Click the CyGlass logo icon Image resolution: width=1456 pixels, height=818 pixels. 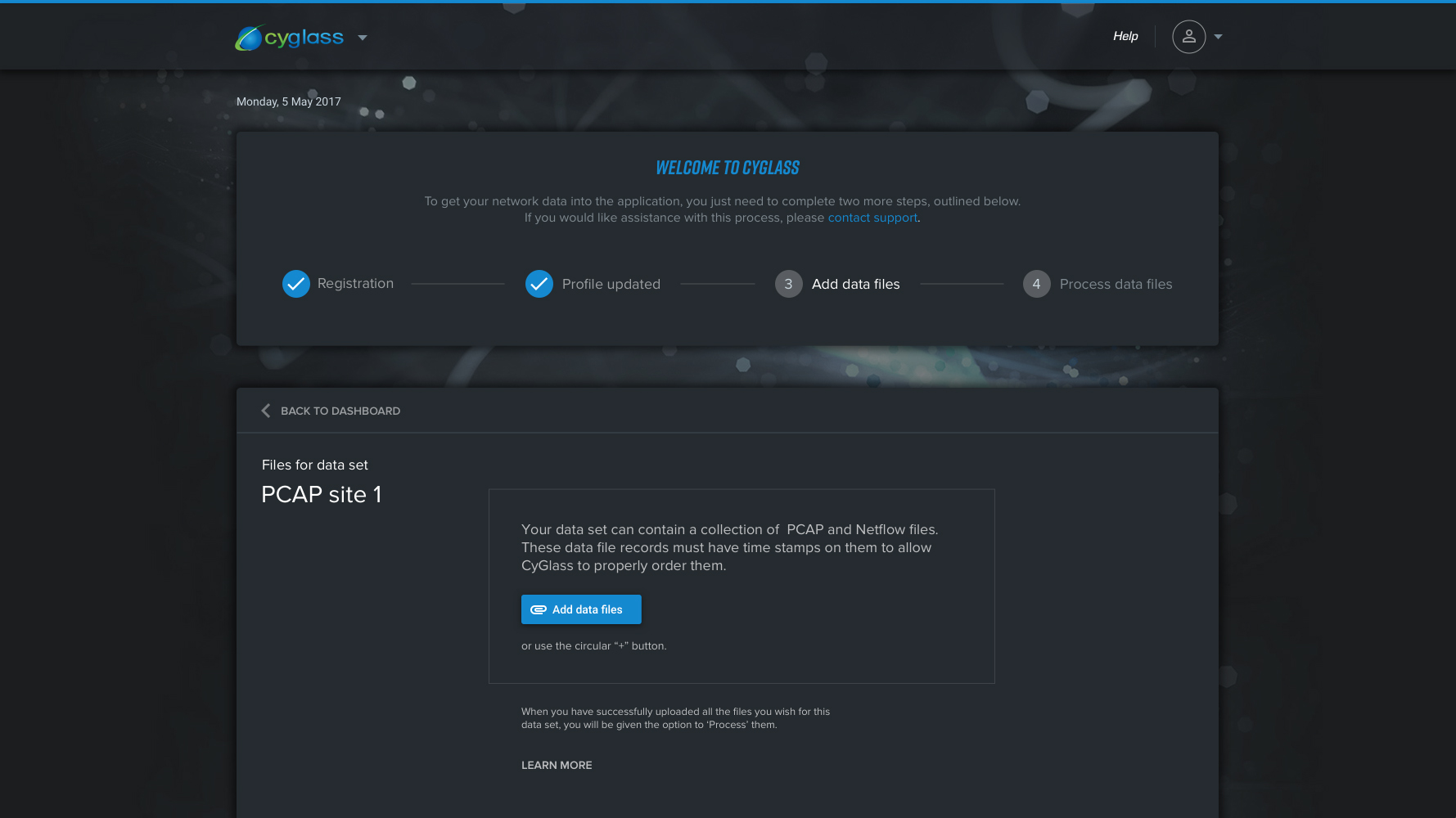coord(249,38)
